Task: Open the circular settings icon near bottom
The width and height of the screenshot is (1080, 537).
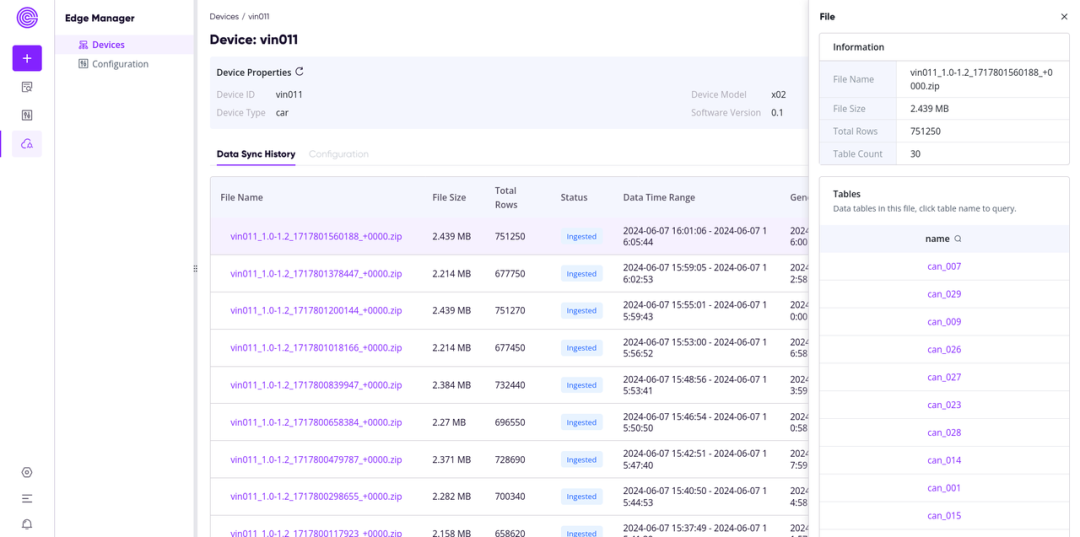Action: click(x=27, y=472)
